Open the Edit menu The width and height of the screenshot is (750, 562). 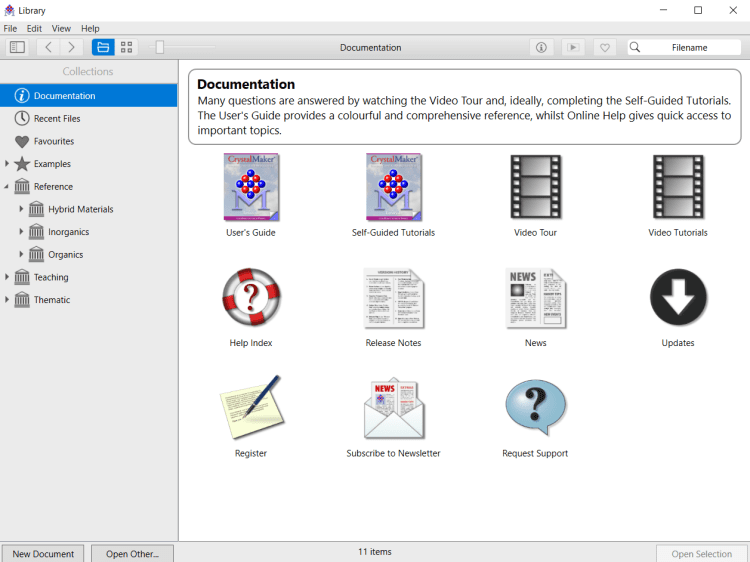coord(34,29)
